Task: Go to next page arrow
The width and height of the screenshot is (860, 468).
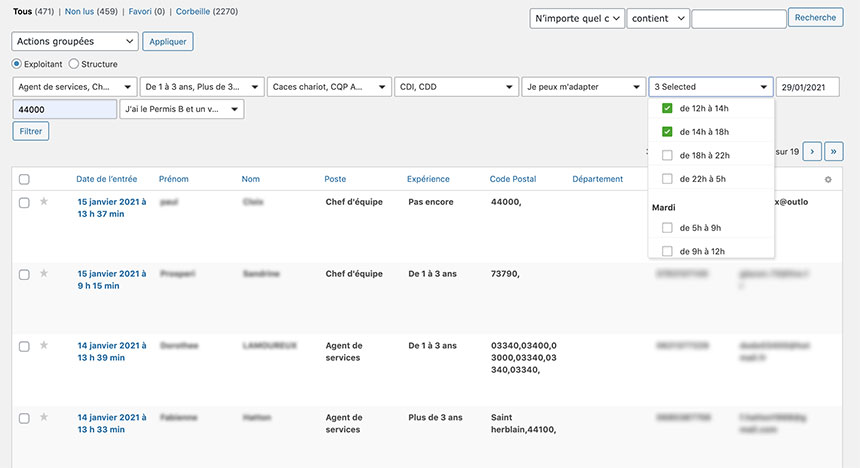Action: (812, 151)
